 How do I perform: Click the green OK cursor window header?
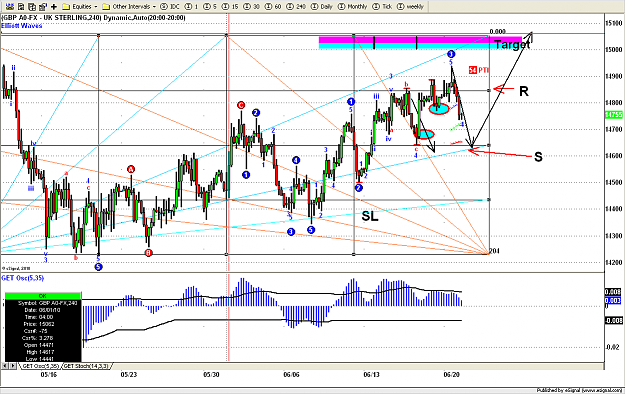tap(43, 296)
